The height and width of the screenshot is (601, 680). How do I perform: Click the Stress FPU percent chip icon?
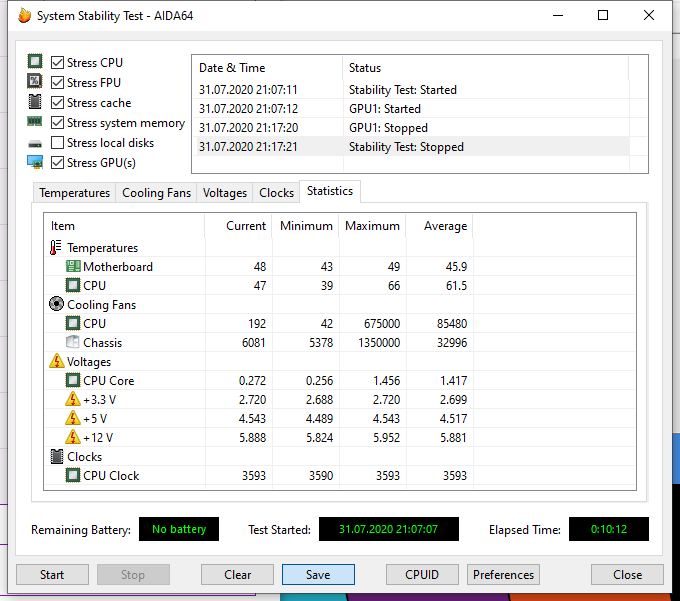pos(35,81)
